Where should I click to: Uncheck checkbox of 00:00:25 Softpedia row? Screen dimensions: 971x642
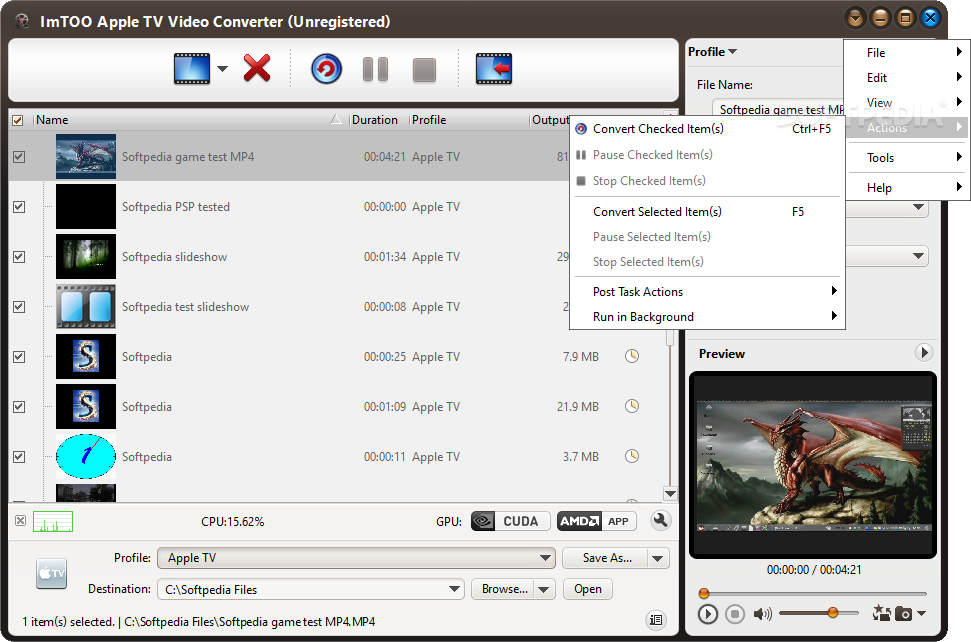coord(19,357)
